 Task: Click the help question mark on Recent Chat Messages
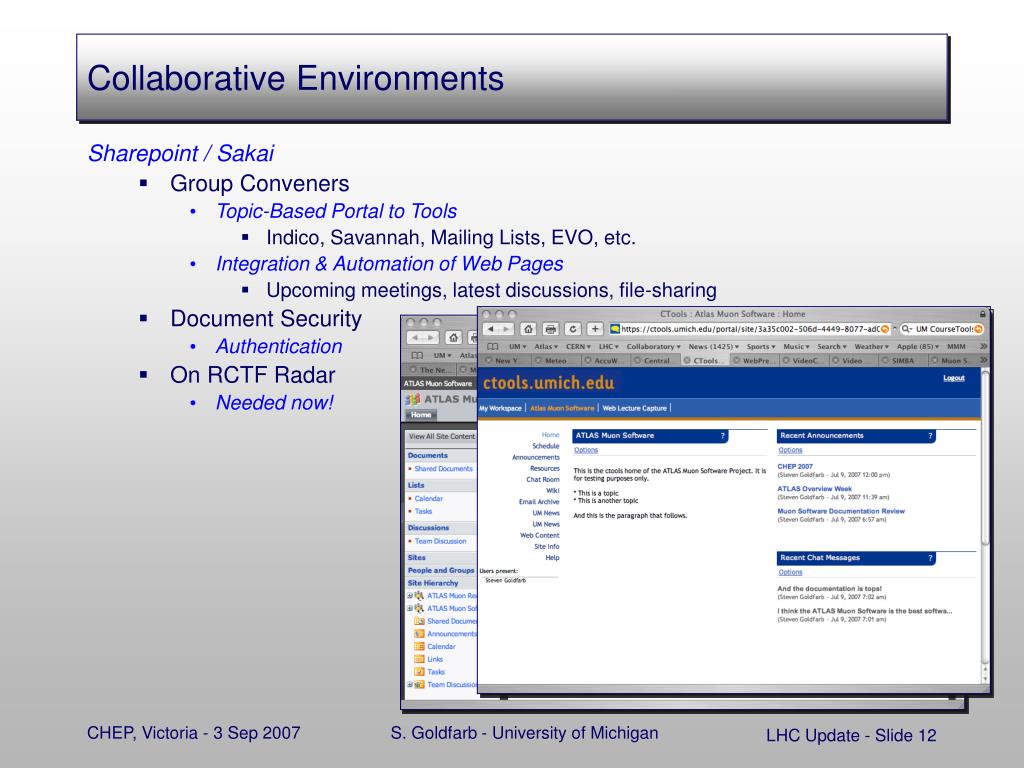pyautogui.click(x=930, y=558)
